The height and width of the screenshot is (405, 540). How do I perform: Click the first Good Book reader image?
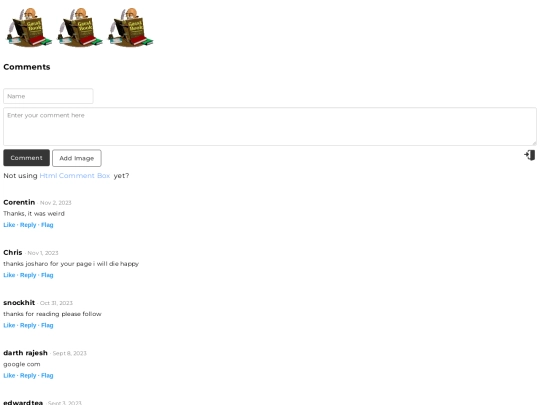click(29, 28)
